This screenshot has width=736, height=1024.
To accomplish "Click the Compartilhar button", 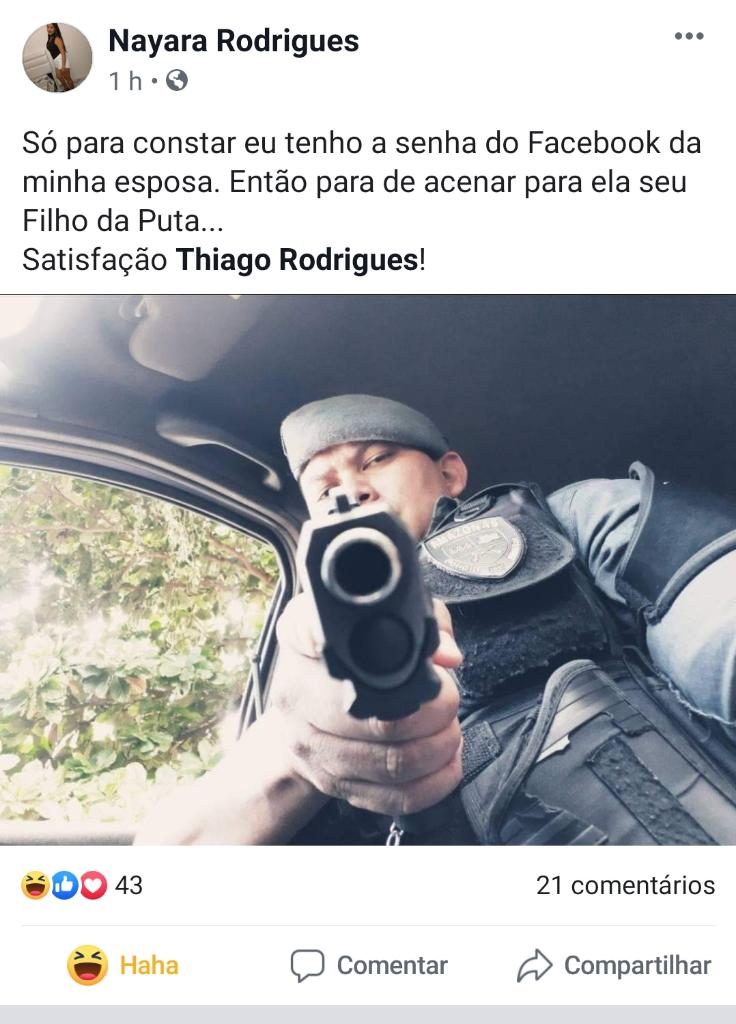I will [614, 965].
